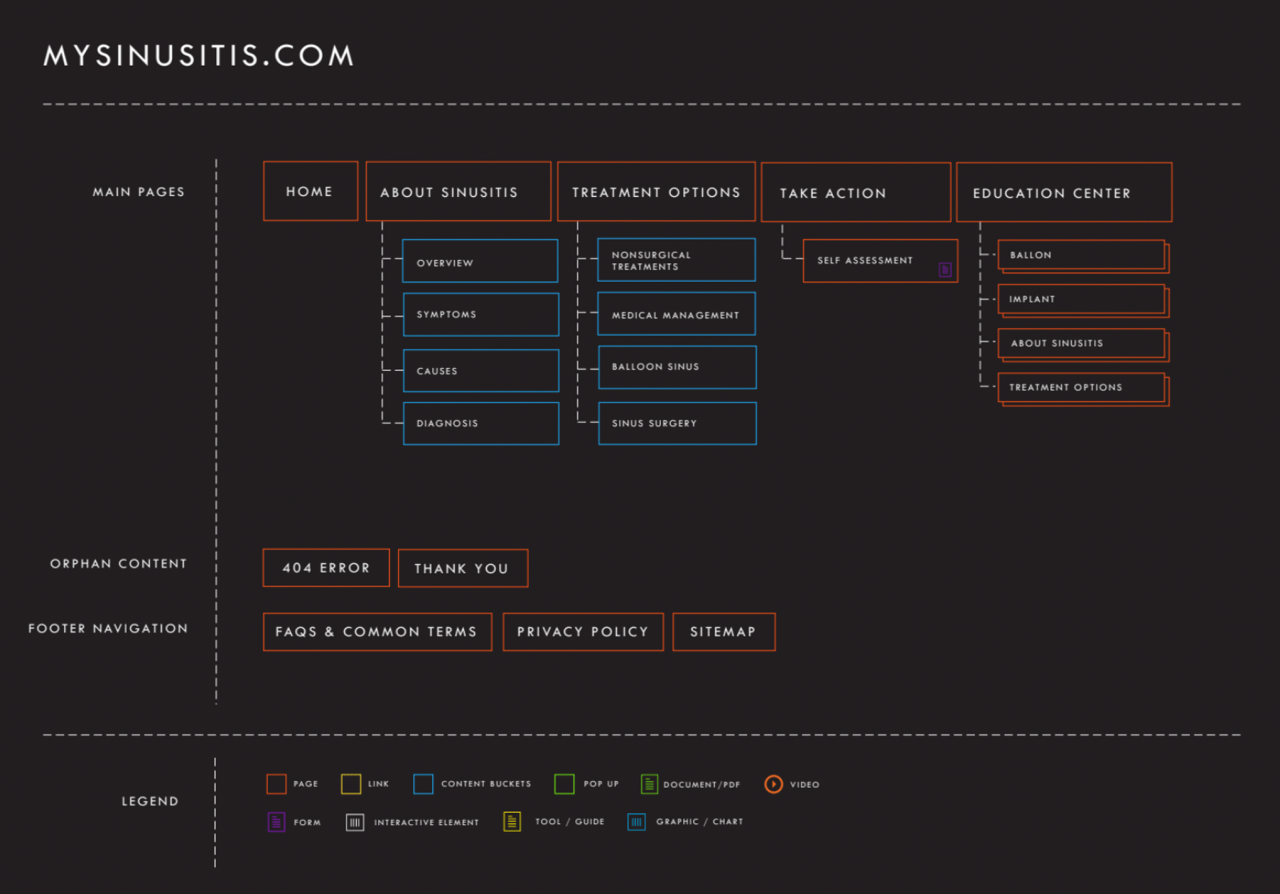1280x894 pixels.
Task: Click the 404 Error orphan page box
Action: pyautogui.click(x=326, y=568)
